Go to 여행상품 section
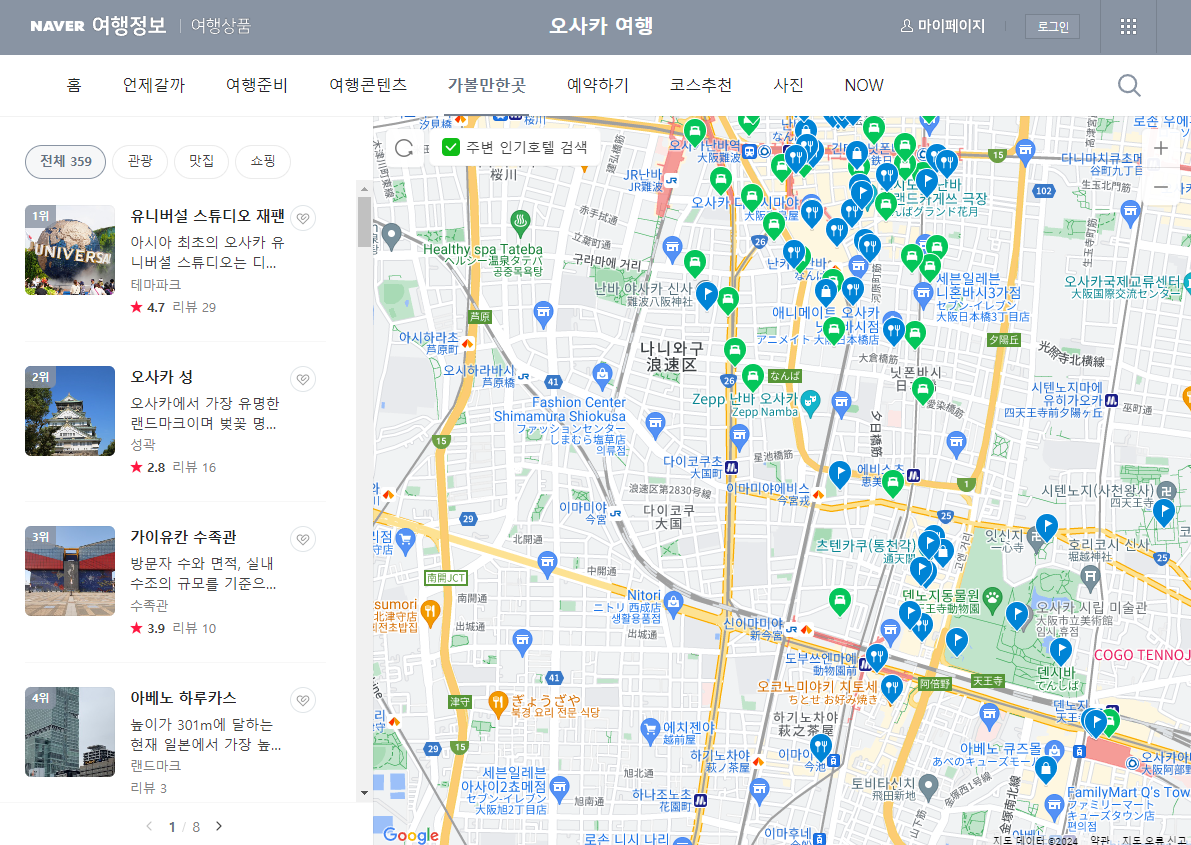The width and height of the screenshot is (1191, 845). coord(220,26)
